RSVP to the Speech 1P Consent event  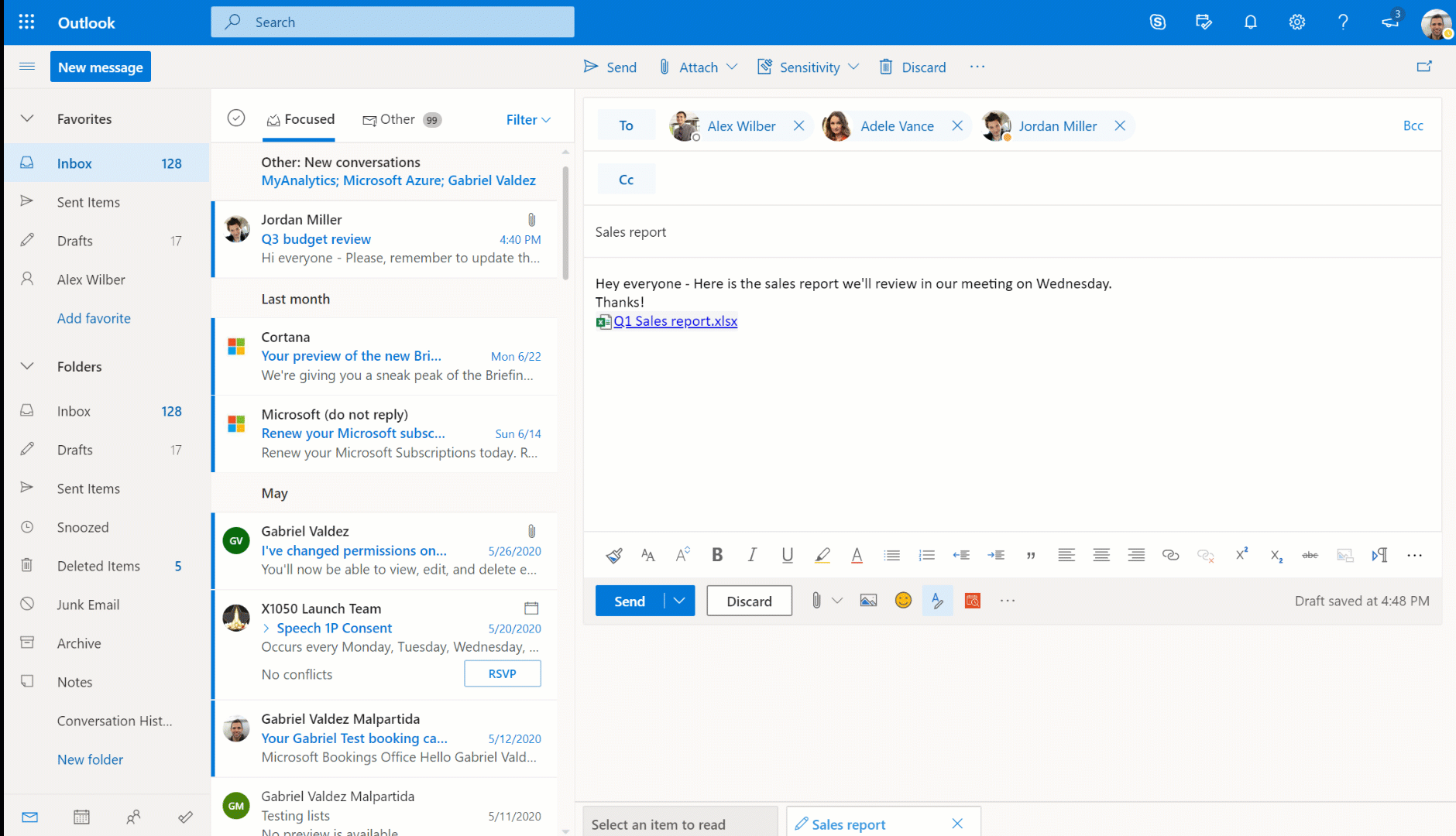[502, 673]
